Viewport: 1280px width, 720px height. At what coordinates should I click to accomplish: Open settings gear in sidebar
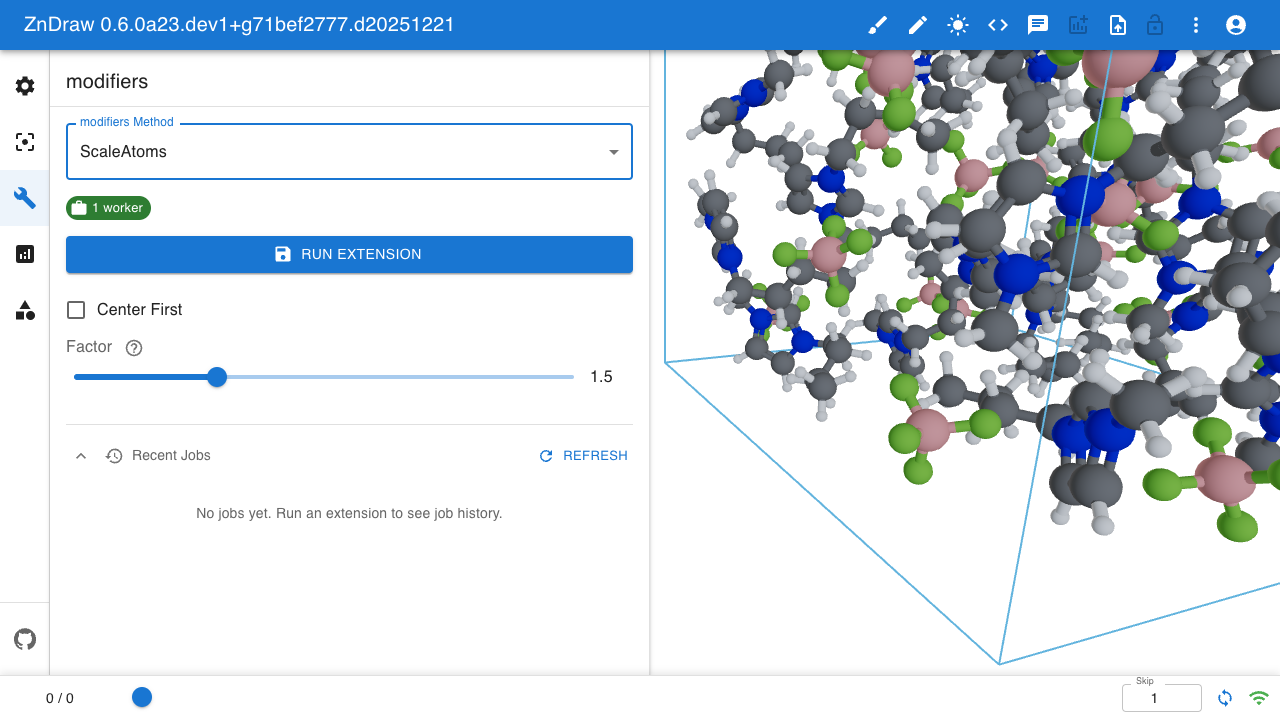[25, 86]
